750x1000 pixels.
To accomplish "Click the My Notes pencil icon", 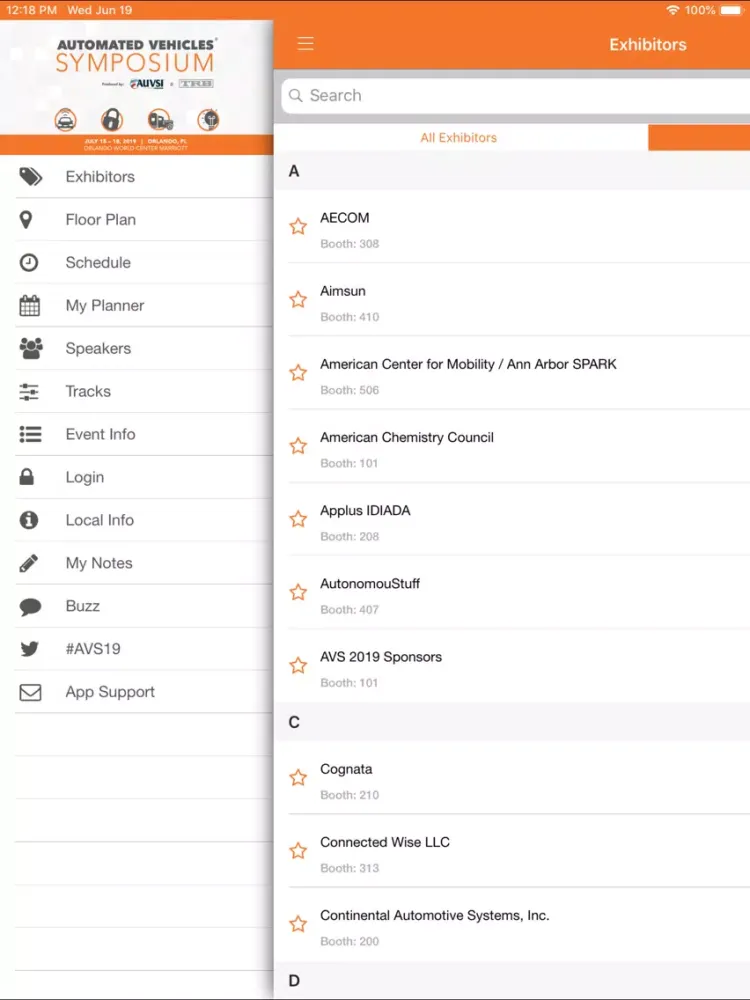I will click(x=29, y=563).
